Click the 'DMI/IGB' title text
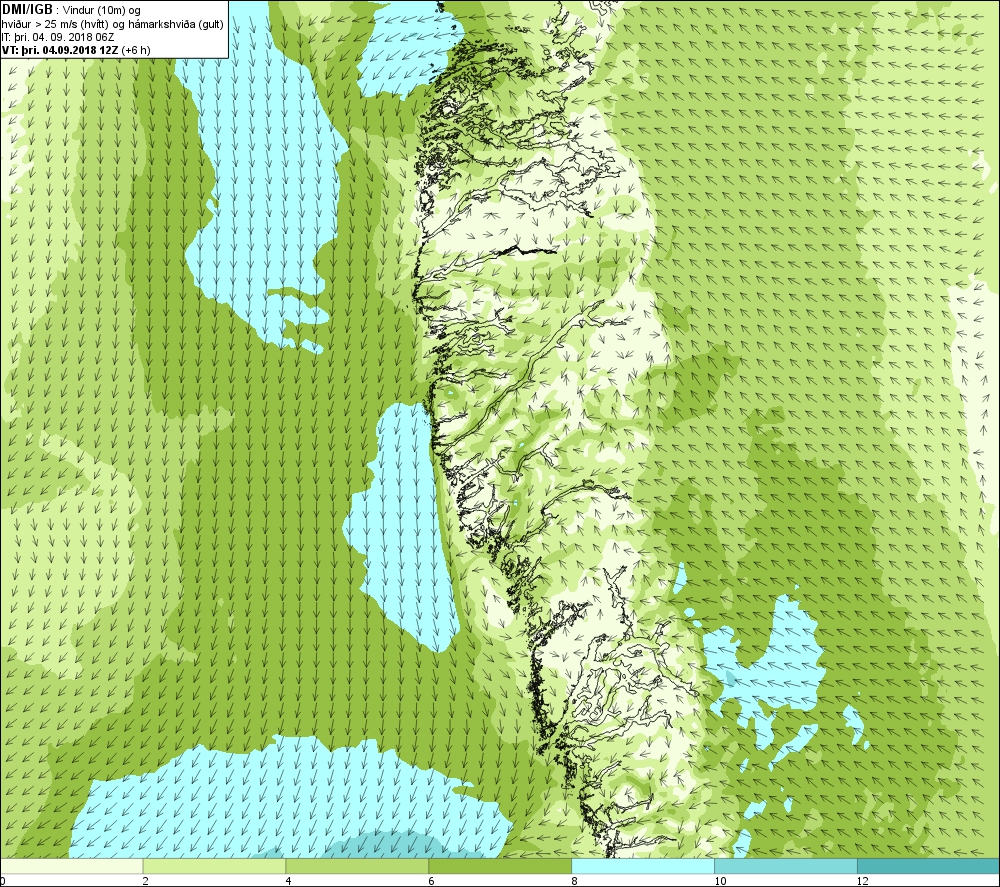Screen dimensions: 1000x887 click(27, 10)
